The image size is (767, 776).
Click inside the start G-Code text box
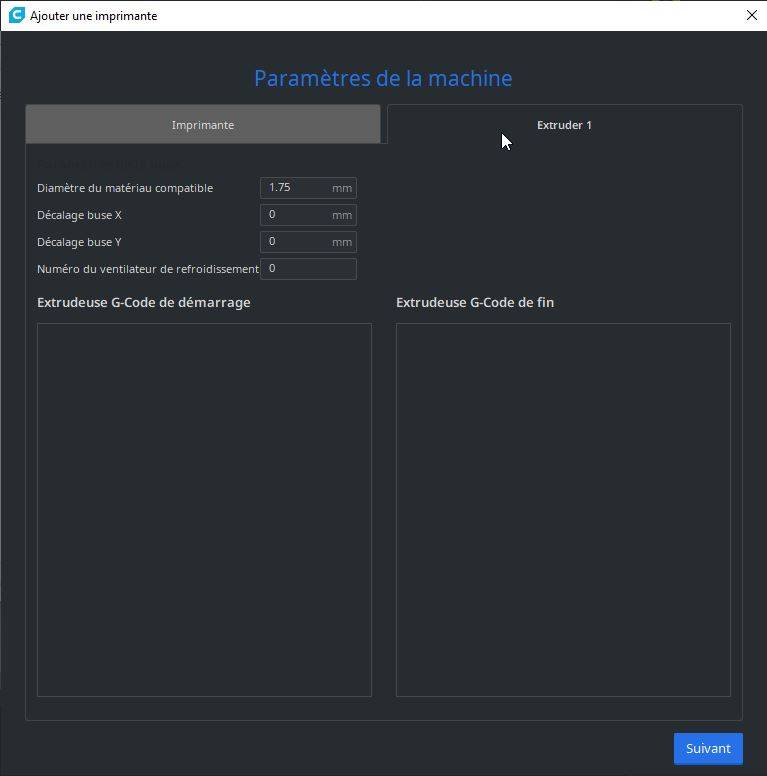tap(204, 510)
